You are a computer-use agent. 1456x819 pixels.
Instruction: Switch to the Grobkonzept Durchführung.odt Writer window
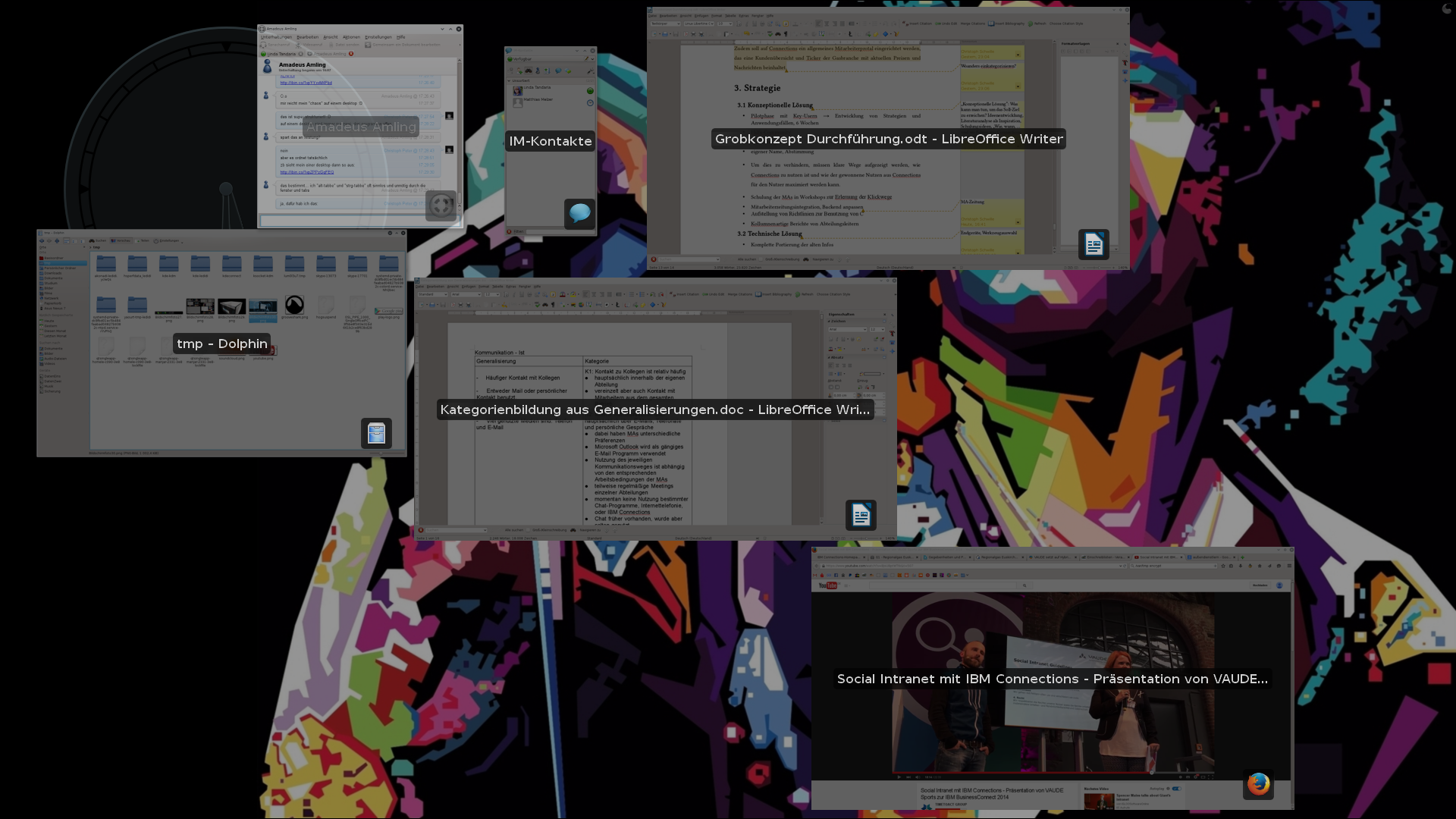coord(888,139)
